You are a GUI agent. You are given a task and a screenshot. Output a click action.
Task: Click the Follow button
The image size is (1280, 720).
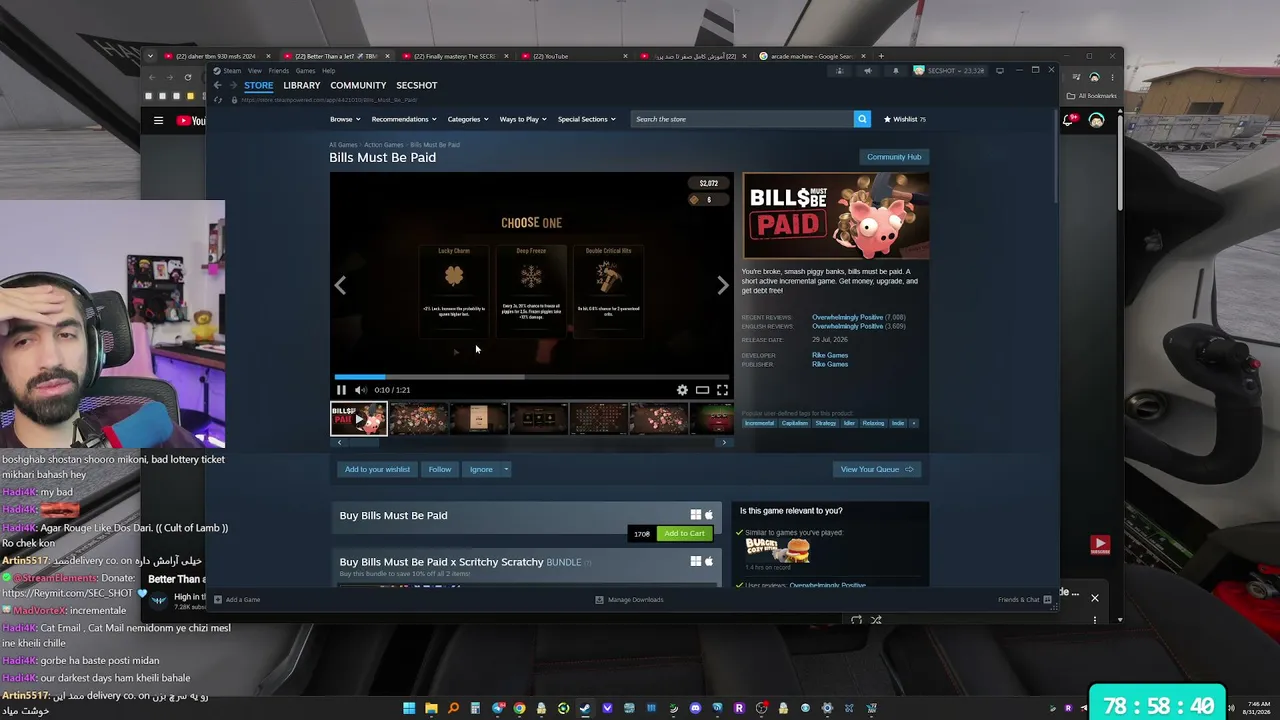440,469
